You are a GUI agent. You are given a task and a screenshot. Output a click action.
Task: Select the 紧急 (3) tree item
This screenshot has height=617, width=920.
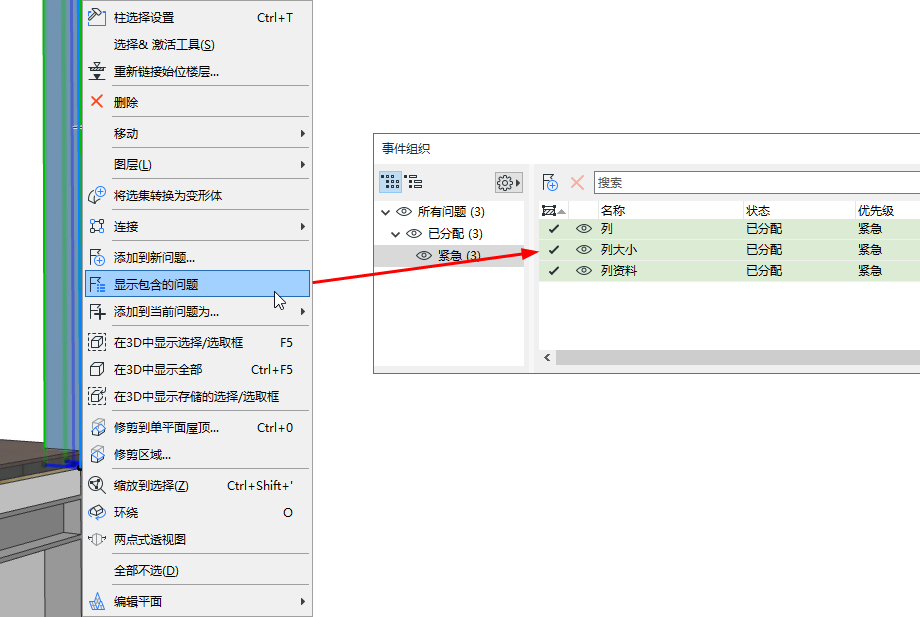click(x=449, y=256)
